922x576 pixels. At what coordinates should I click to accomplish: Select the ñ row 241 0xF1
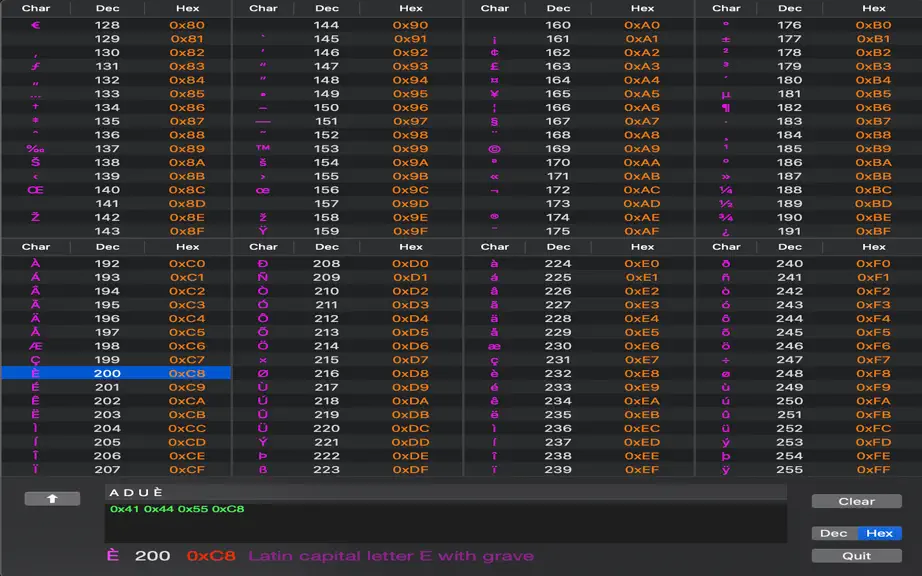(809, 277)
